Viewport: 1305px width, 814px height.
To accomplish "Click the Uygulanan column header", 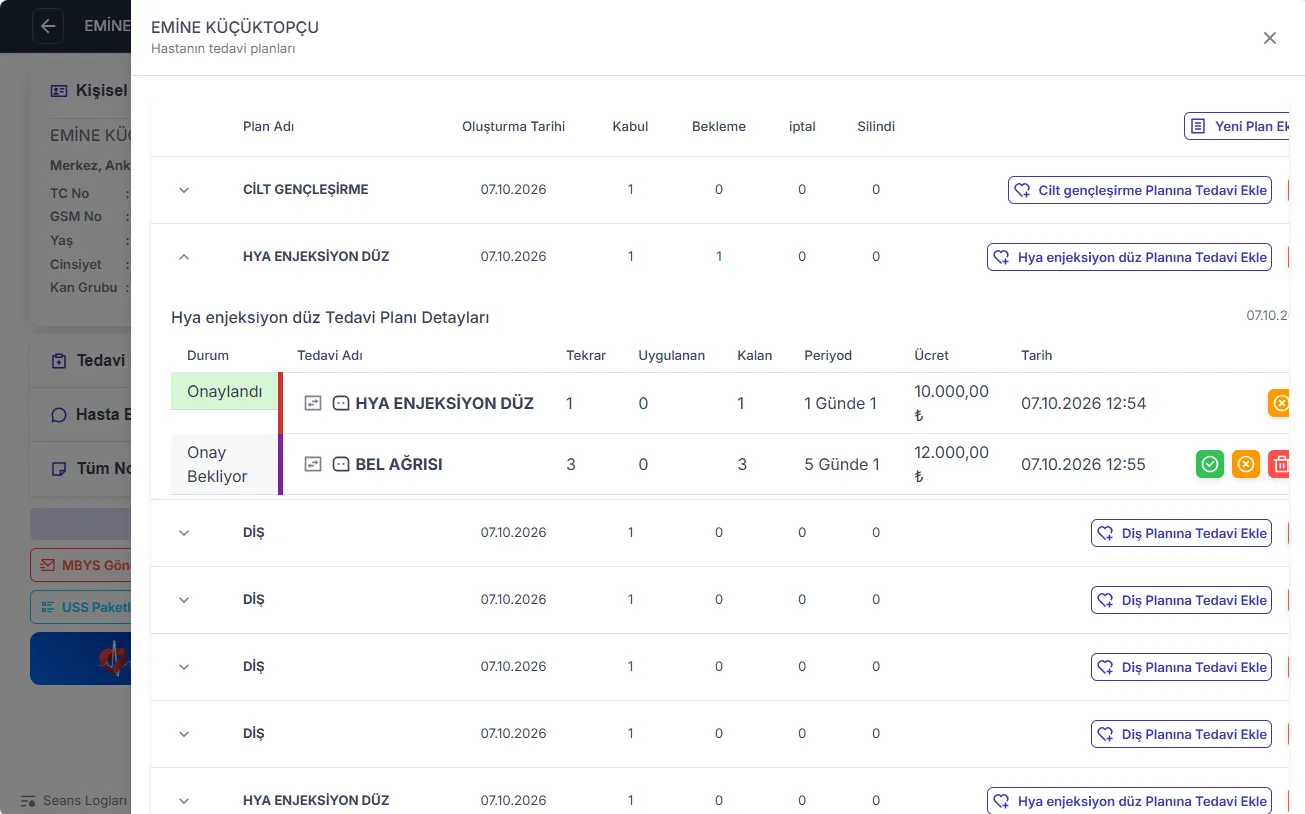I will [x=672, y=355].
